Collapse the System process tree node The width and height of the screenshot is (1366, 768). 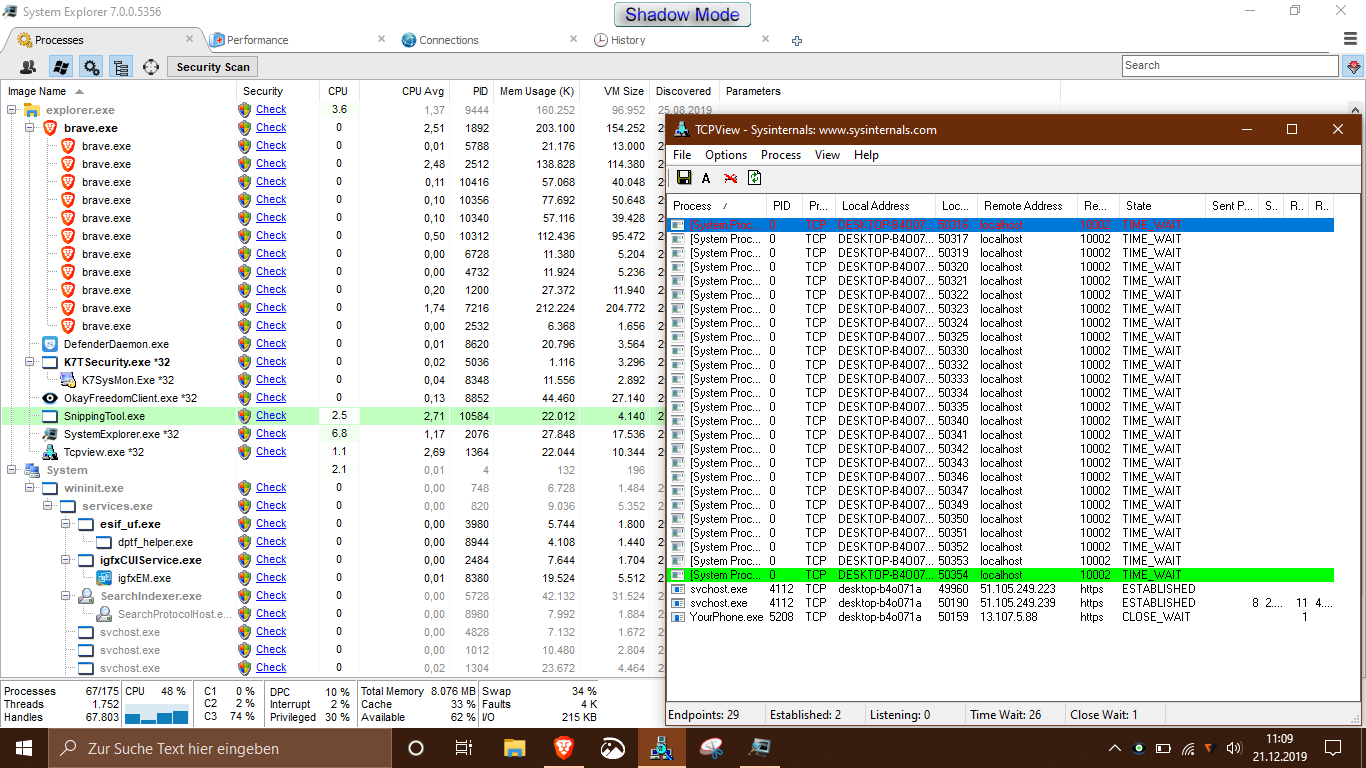[x=13, y=470]
